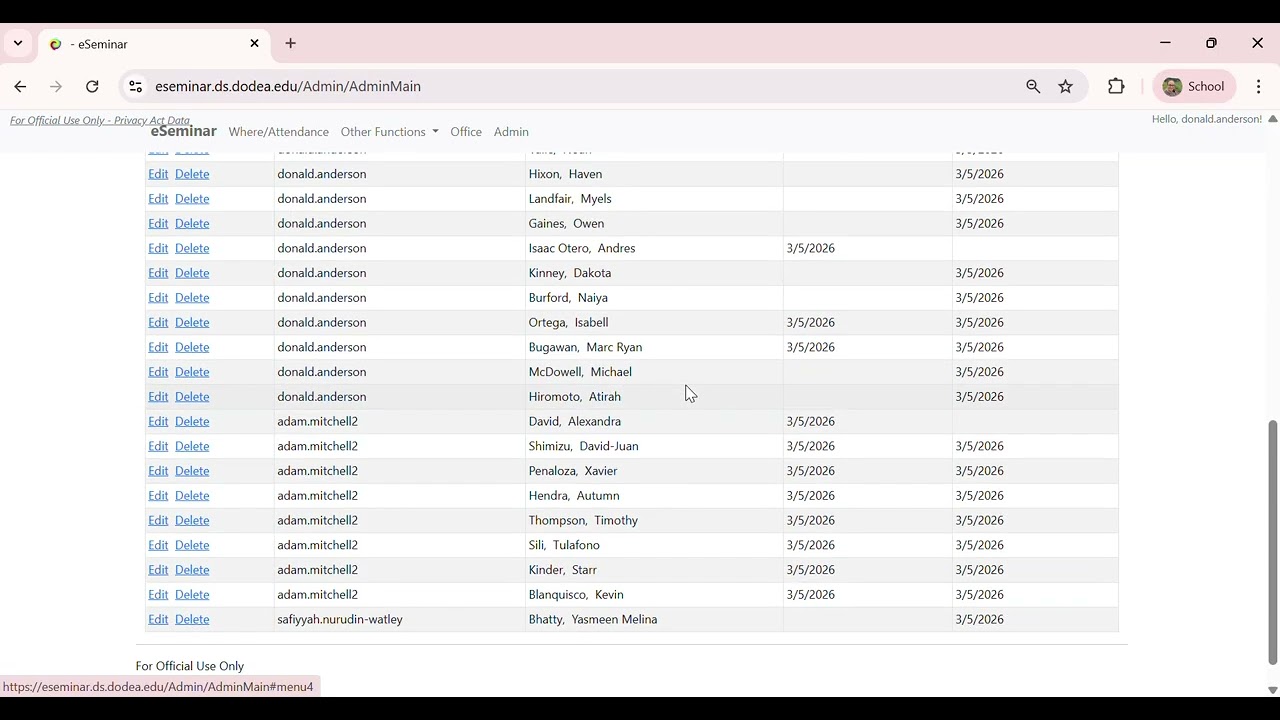This screenshot has width=1280, height=720.
Task: Delete the Hiromoto, Atirah row
Action: (x=192, y=397)
